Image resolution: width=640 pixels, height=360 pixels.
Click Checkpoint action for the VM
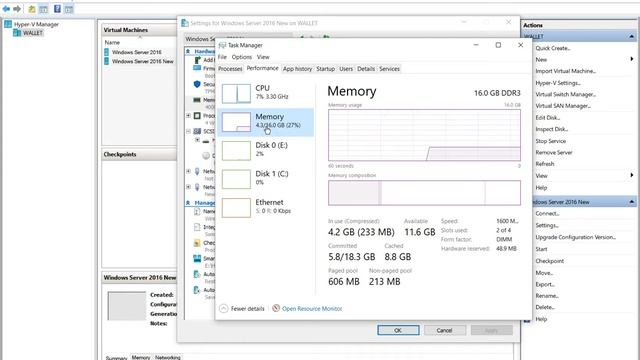549,261
